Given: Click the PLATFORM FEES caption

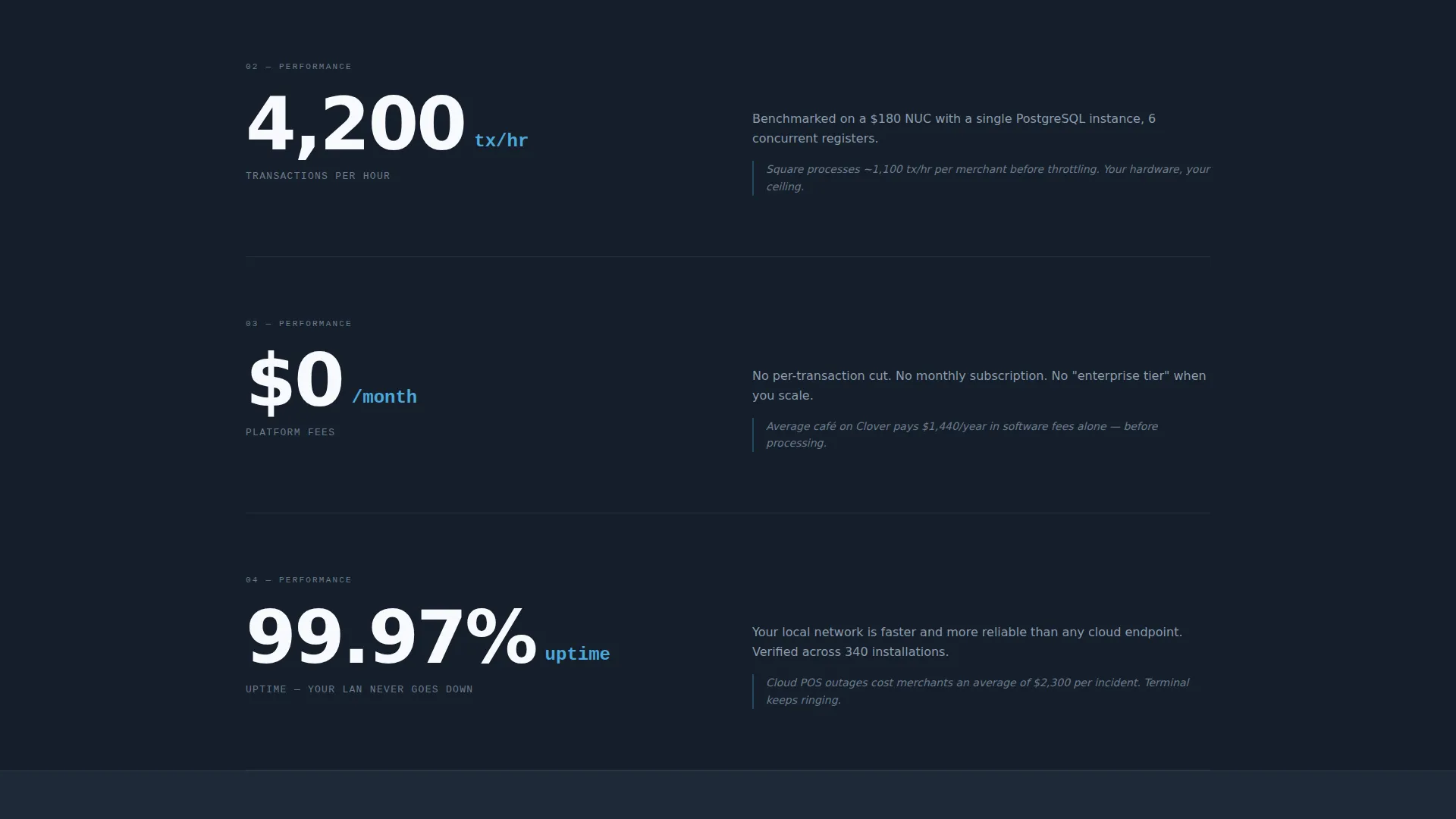Looking at the screenshot, I should (290, 432).
